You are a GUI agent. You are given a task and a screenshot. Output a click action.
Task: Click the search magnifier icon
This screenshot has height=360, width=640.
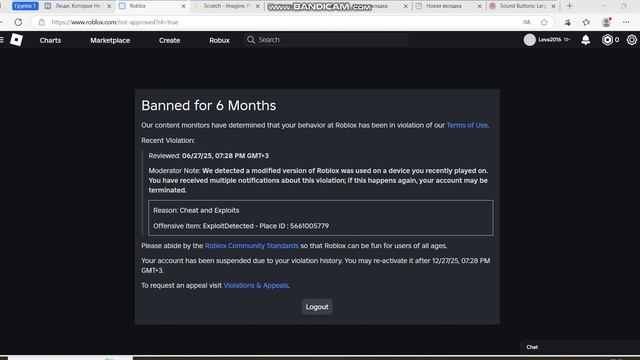[251, 40]
